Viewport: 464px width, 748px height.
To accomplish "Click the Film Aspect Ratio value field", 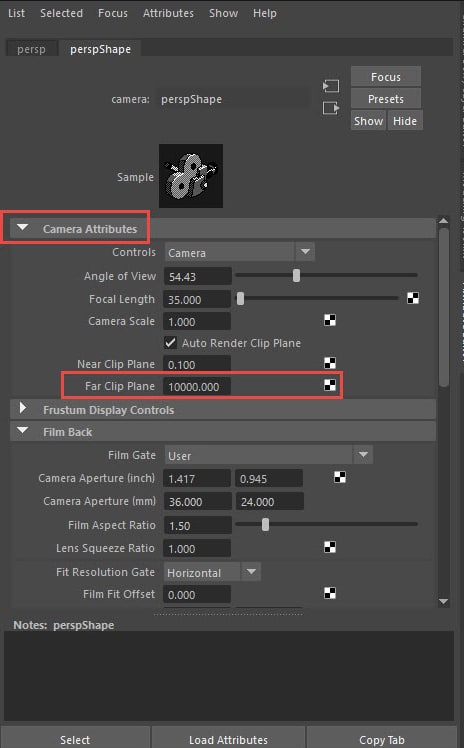I will tap(197, 525).
